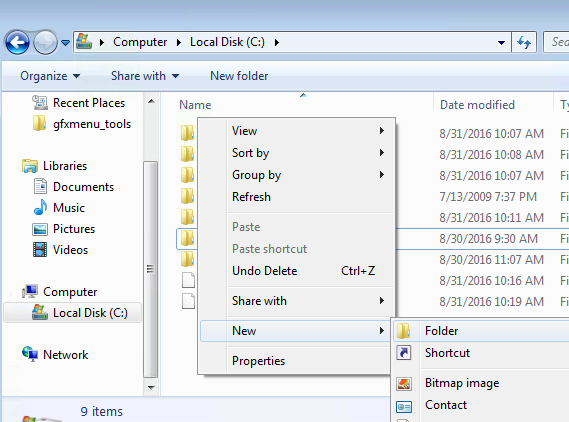
Task: Click the Forward navigation arrow button
Action: point(45,43)
